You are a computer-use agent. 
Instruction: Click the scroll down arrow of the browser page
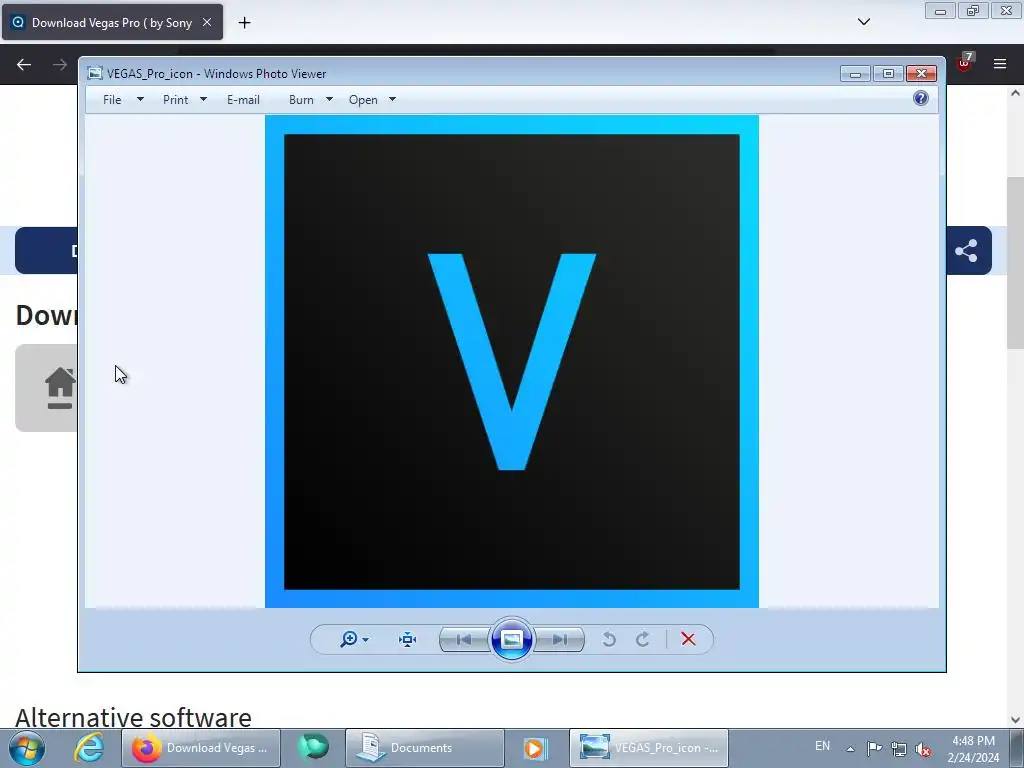click(x=1016, y=720)
